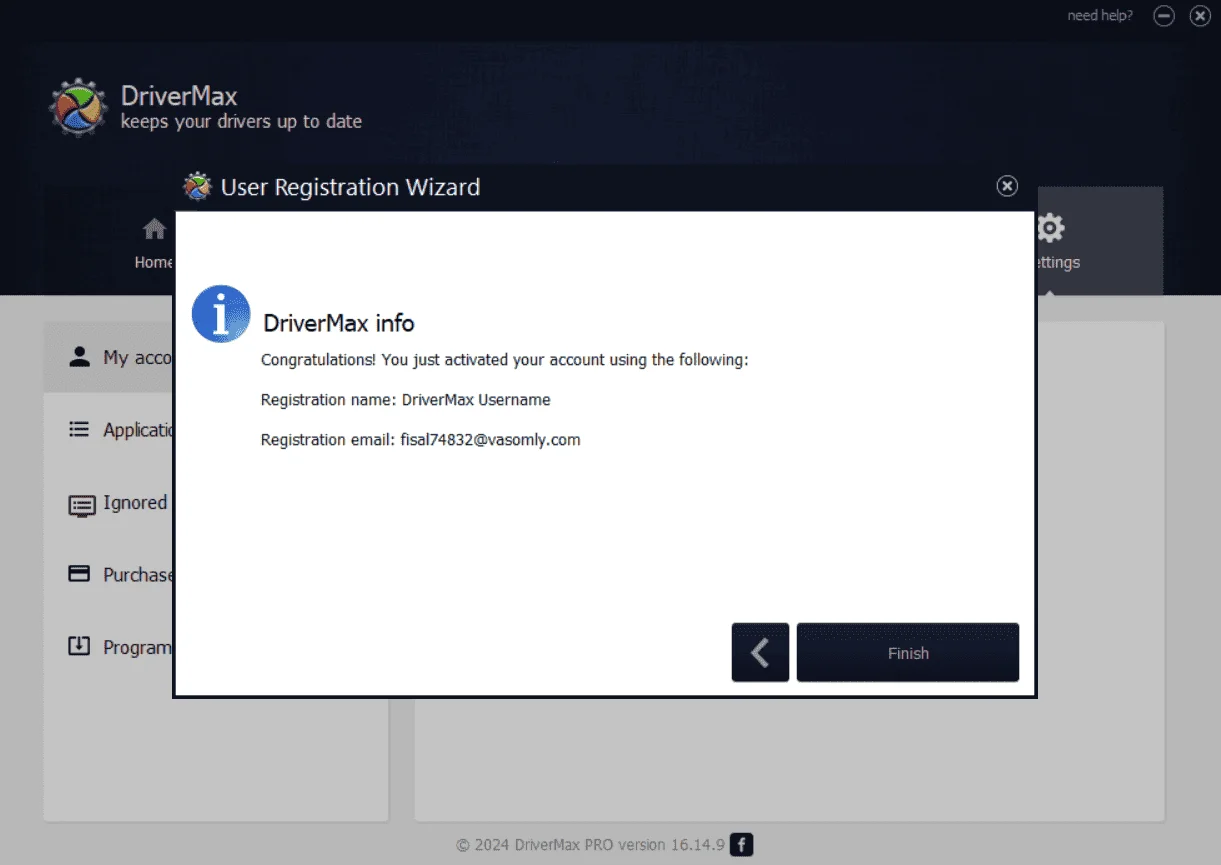1221x865 pixels.
Task: Click the Home house icon
Action: coord(154,229)
